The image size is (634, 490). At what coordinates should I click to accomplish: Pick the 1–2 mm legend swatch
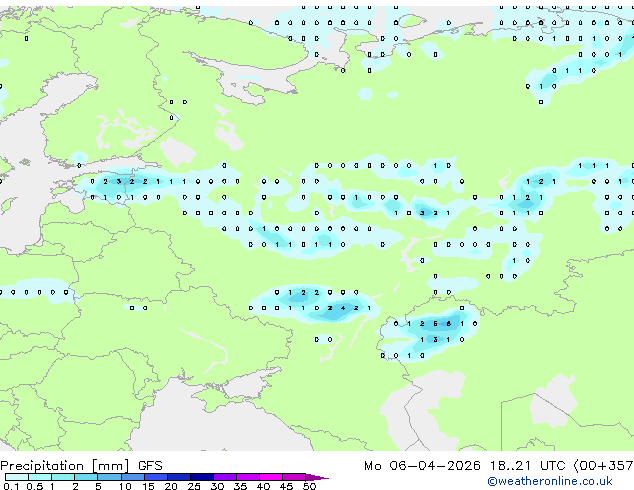pyautogui.click(x=63, y=477)
